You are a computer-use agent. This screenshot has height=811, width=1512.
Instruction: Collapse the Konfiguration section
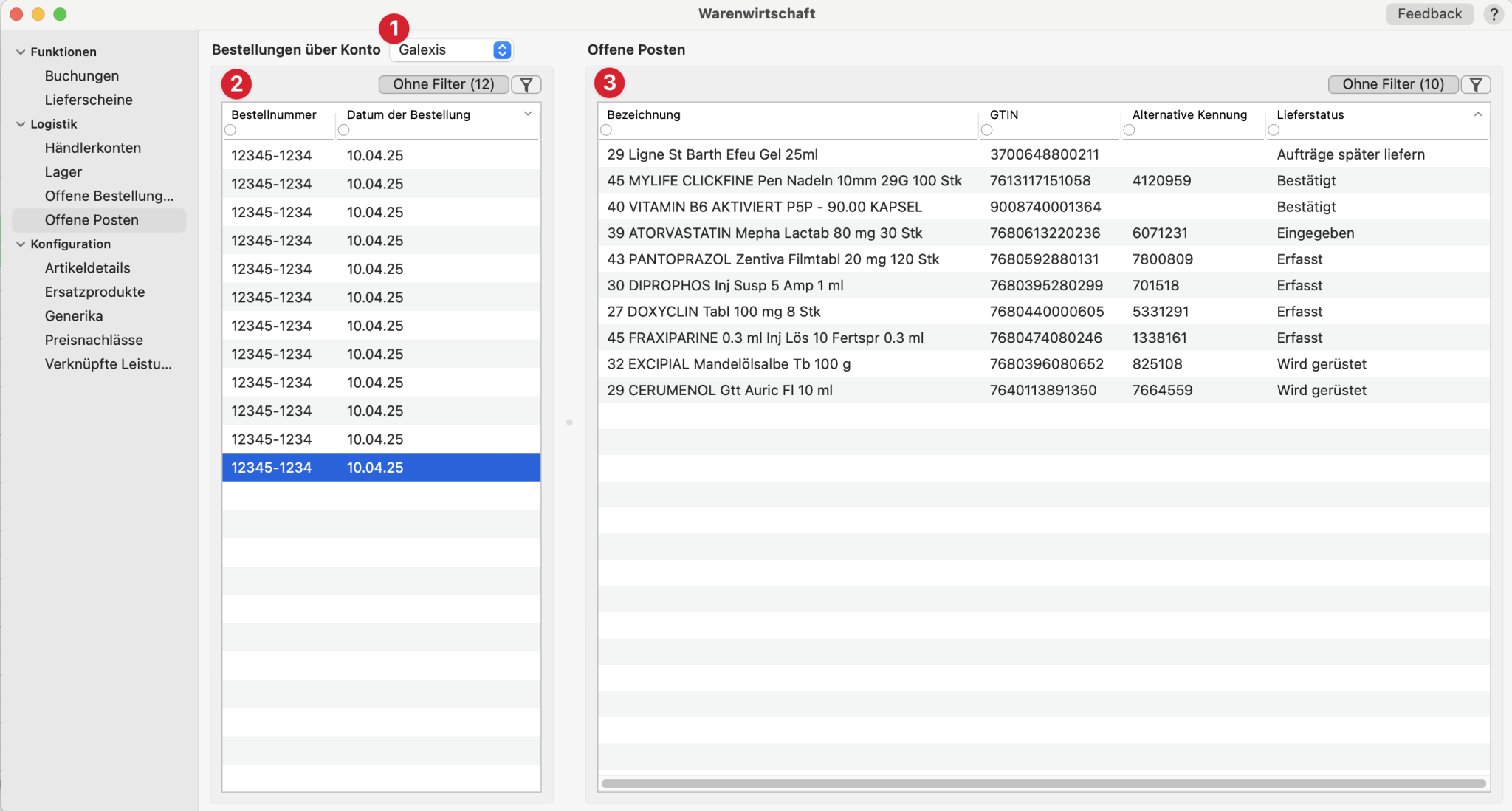point(21,244)
